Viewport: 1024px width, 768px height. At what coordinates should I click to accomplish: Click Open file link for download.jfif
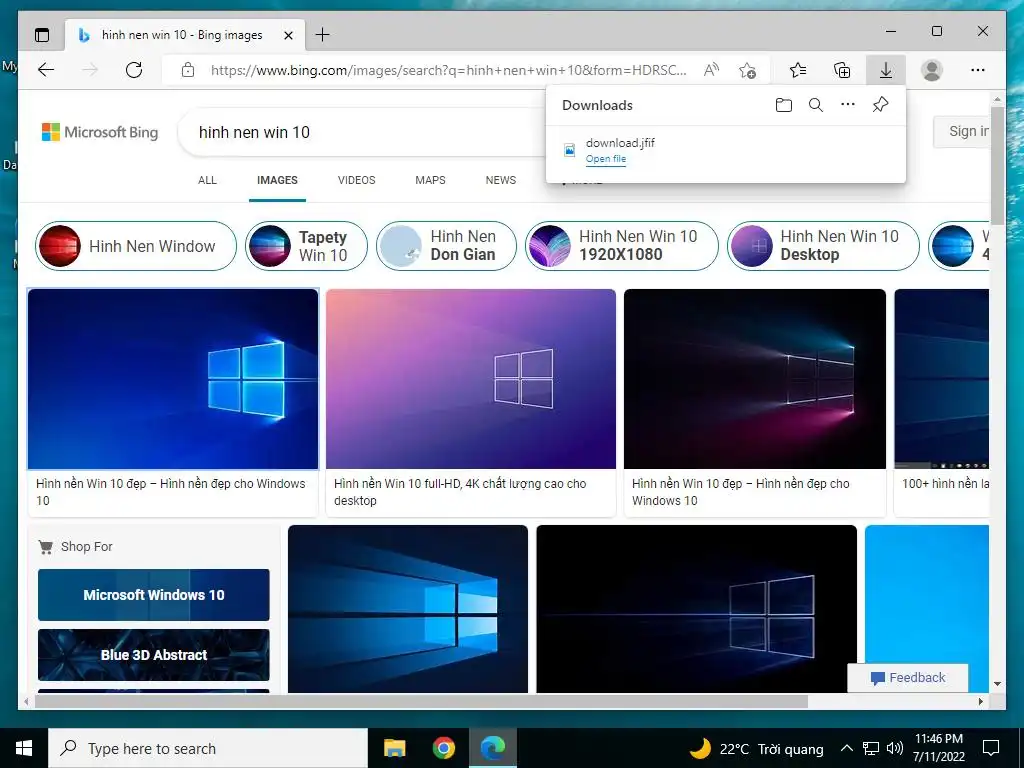coord(605,159)
